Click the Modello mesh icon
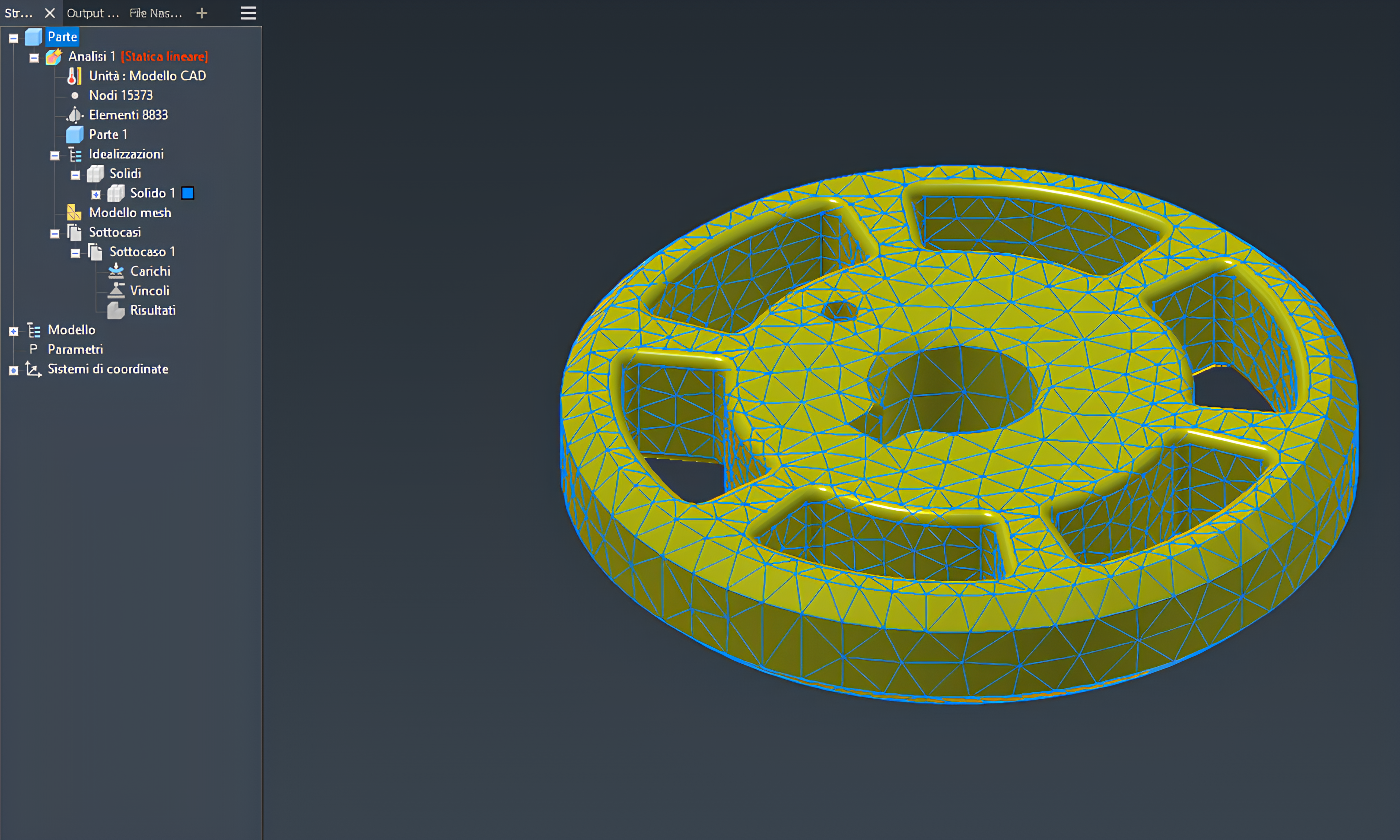This screenshot has height=840, width=1400. [x=74, y=213]
